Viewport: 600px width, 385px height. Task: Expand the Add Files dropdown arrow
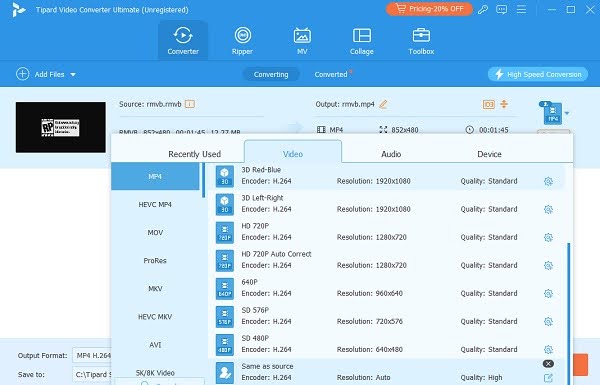[73, 75]
